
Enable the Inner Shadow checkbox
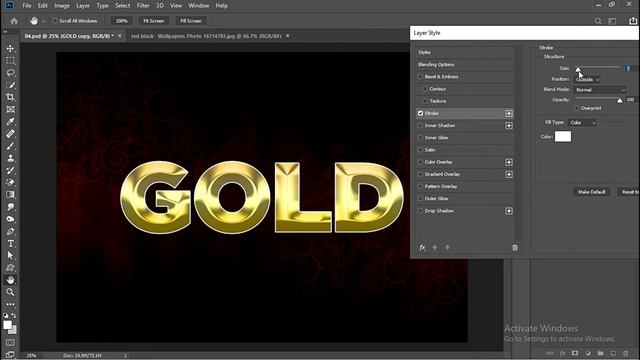(420, 126)
